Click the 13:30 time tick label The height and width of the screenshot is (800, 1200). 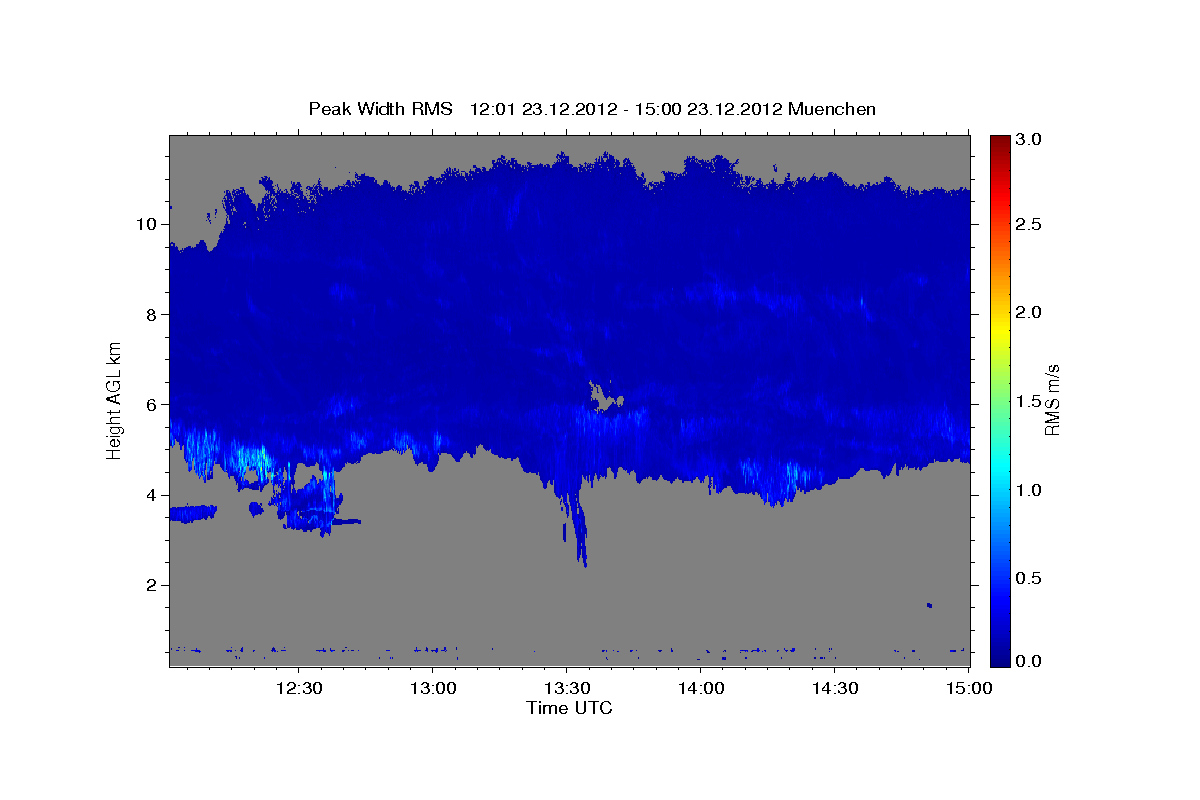click(x=567, y=688)
